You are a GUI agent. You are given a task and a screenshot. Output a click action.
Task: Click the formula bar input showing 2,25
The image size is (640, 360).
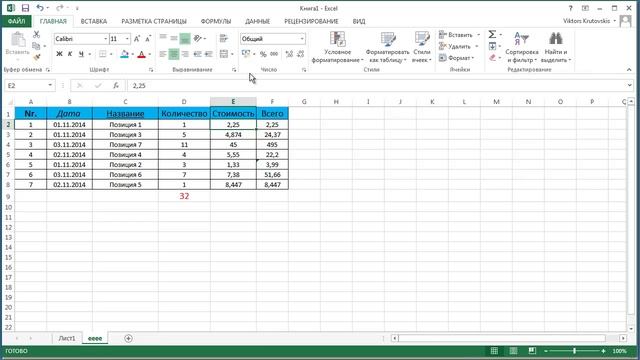click(376, 85)
